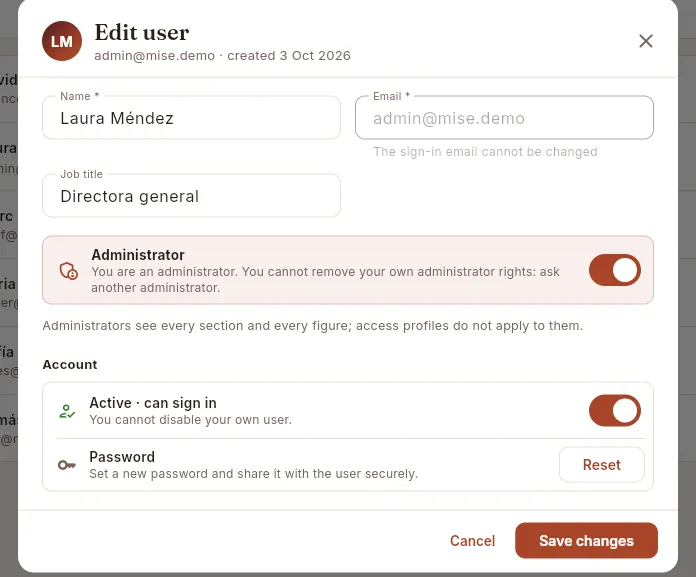Toggle the Administrator switch
This screenshot has height=577, width=696.
click(614, 270)
